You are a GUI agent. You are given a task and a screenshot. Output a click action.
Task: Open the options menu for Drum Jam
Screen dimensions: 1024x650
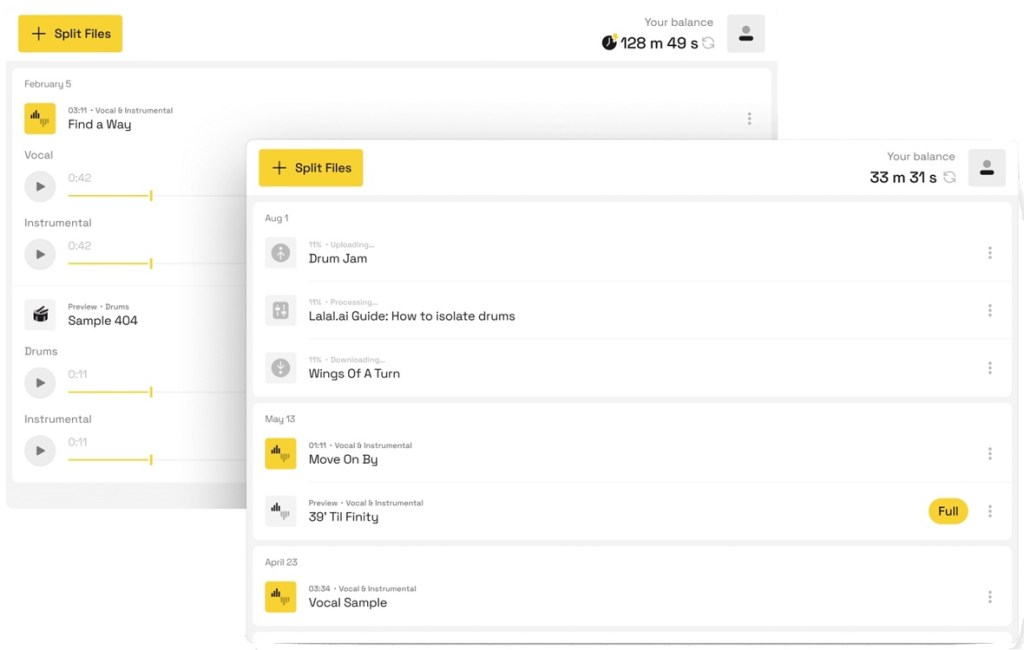(990, 253)
